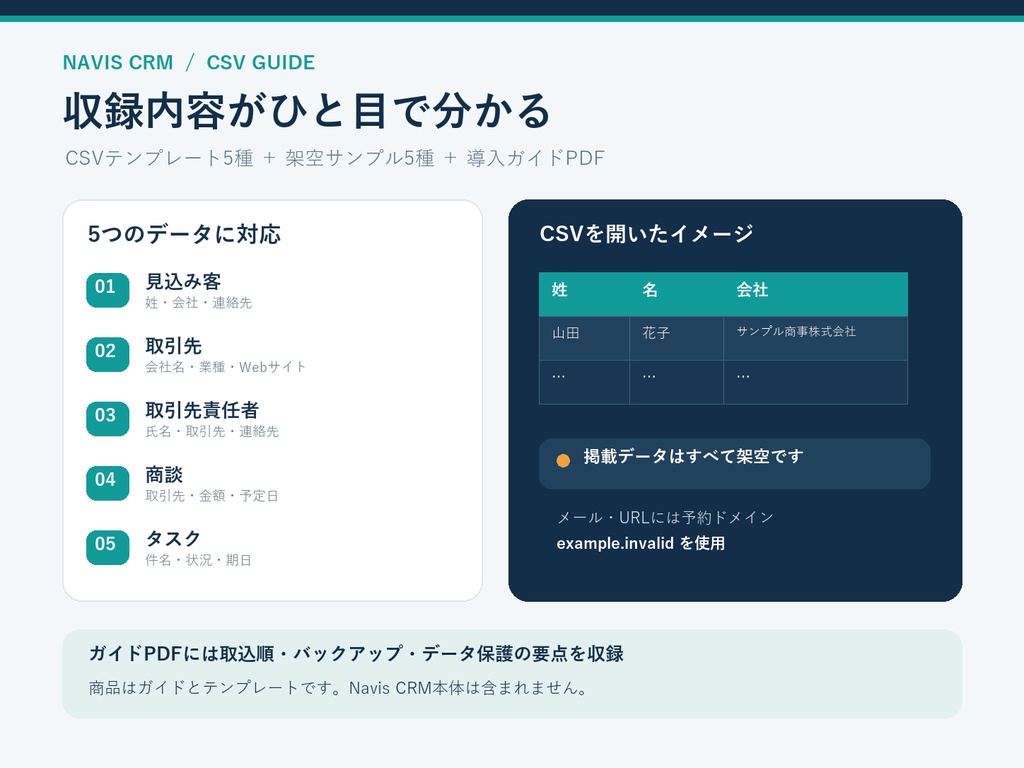Click the NAVIS CRM breadcrumb text
Image resolution: width=1024 pixels, height=768 pixels.
point(118,63)
